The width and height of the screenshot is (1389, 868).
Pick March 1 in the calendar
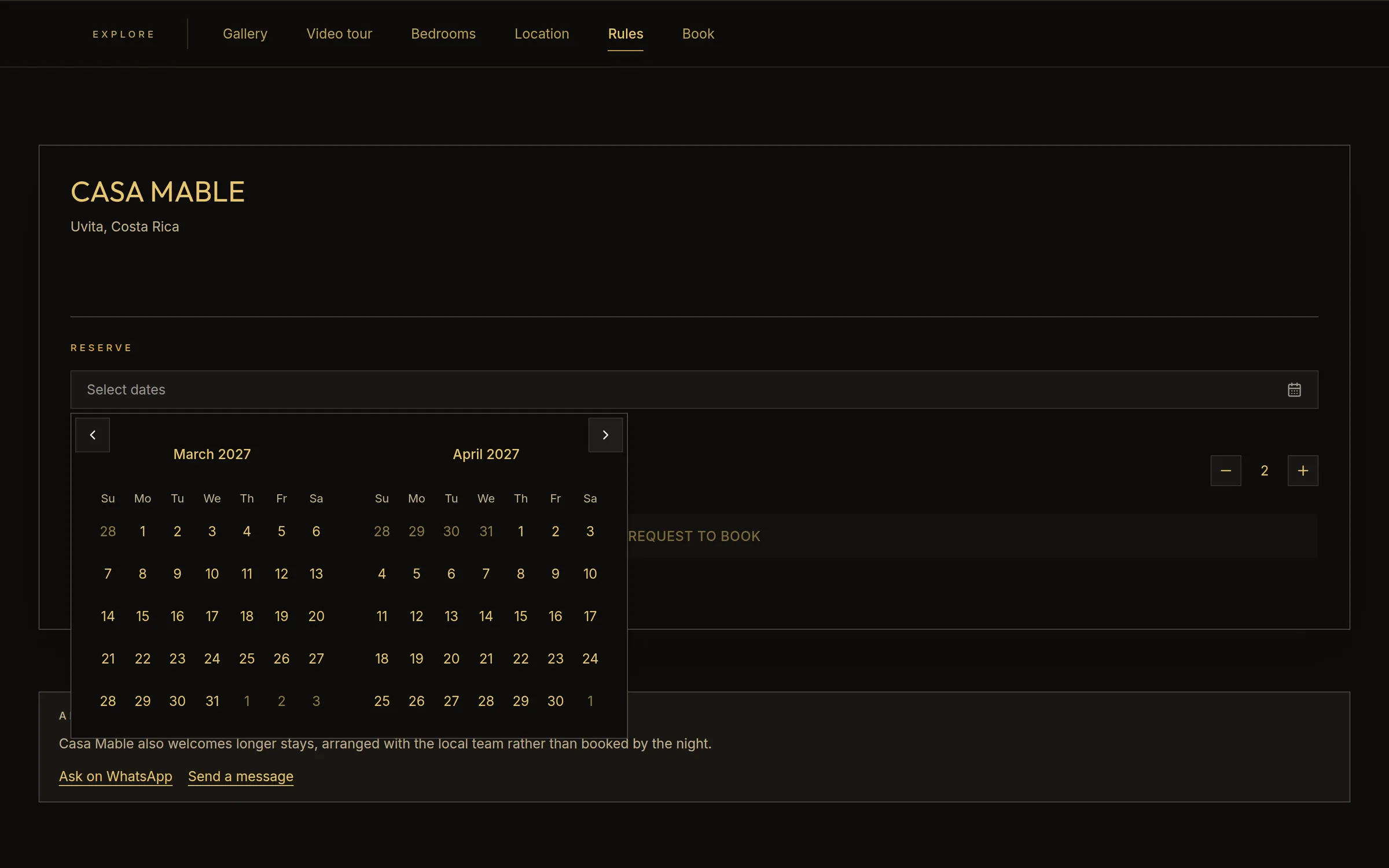(142, 531)
